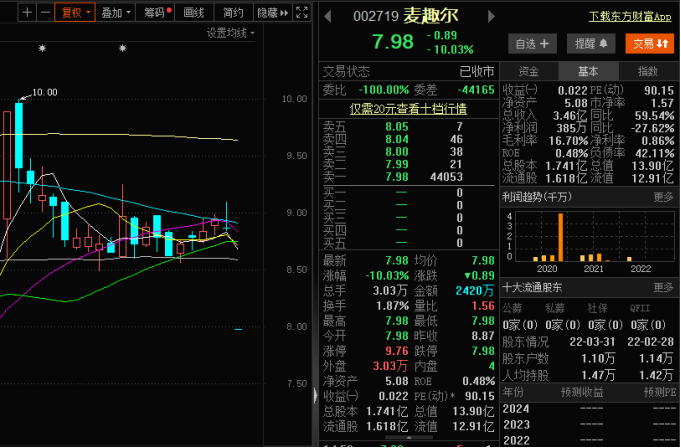Click the 金额 value 2420万
Image resolution: width=681 pixels, height=448 pixels.
point(475,291)
